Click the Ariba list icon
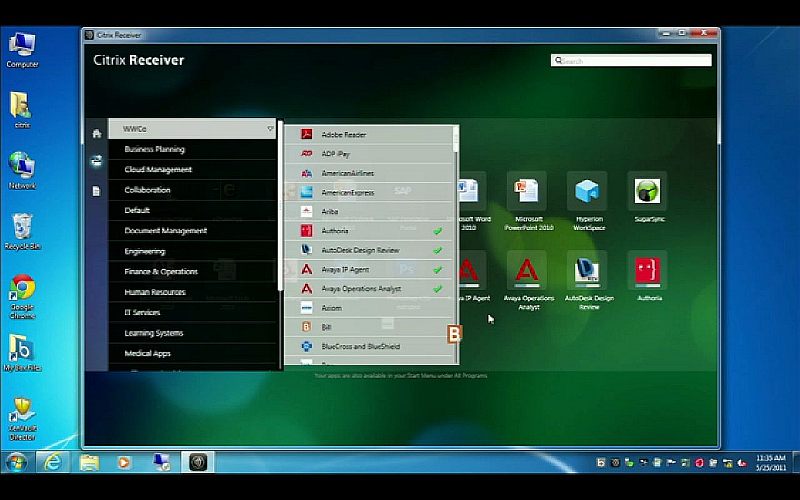The width and height of the screenshot is (800, 500). click(x=306, y=211)
